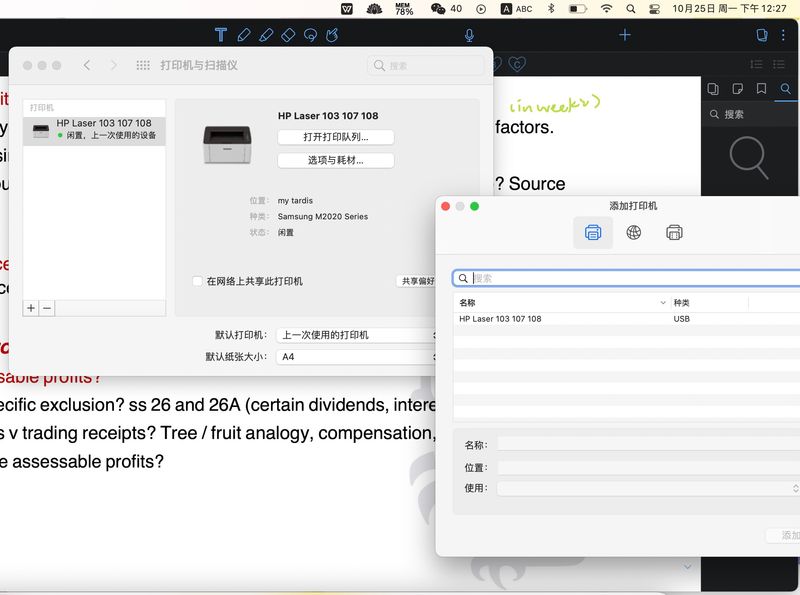Select the default printer tab in Add Printer
The image size is (800, 595).
tap(593, 233)
